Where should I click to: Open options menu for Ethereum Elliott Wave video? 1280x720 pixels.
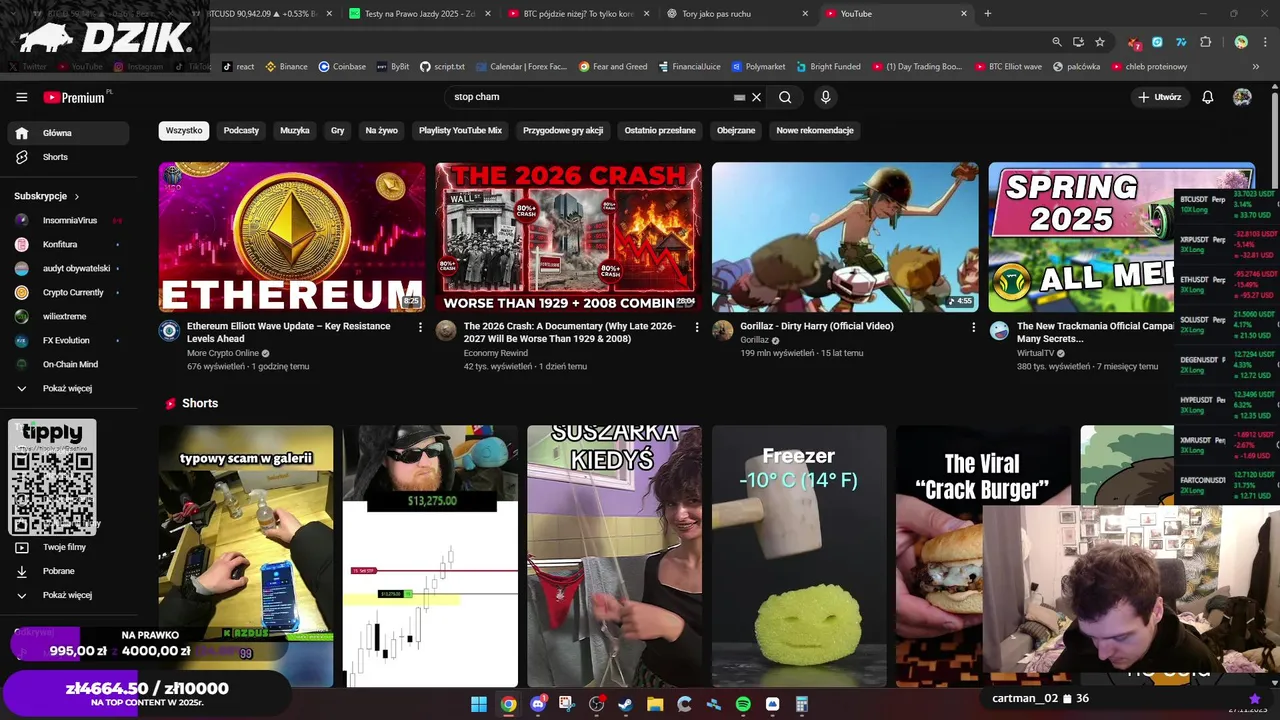(x=420, y=327)
